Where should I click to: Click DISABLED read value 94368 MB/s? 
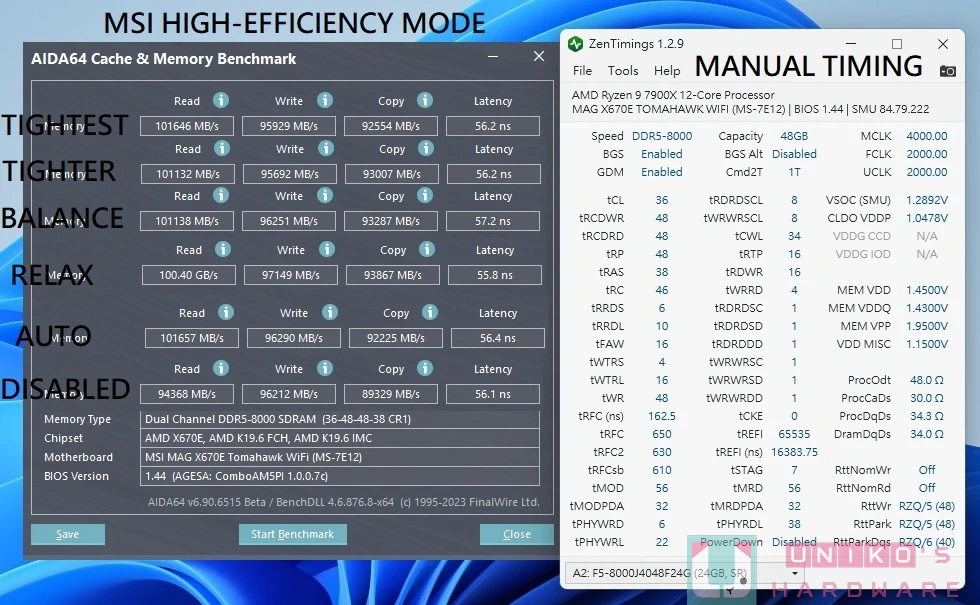click(187, 394)
